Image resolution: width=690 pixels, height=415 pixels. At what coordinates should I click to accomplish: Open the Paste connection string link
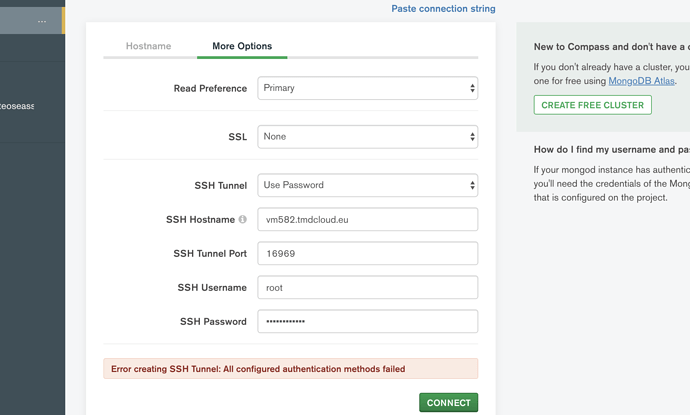click(x=443, y=9)
